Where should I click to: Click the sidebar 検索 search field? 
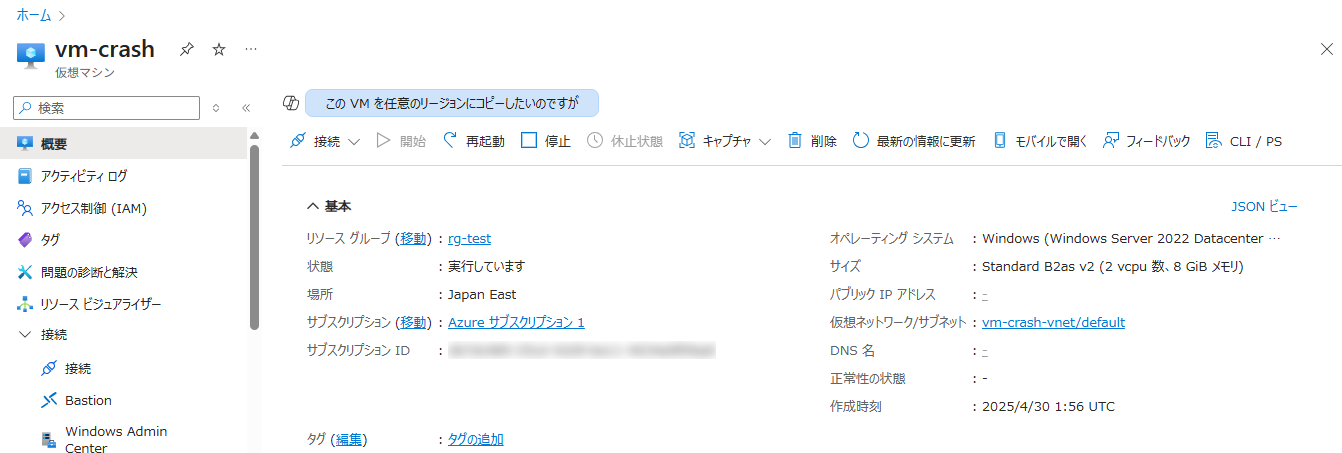[x=106, y=108]
